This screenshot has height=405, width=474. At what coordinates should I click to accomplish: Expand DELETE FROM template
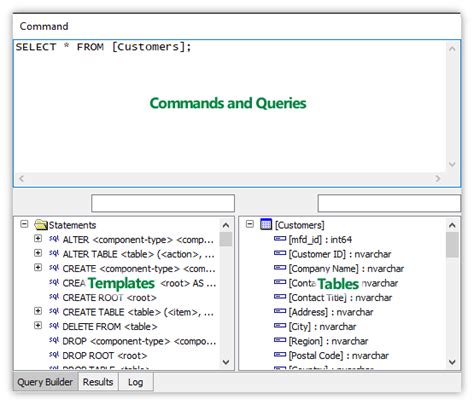pyautogui.click(x=38, y=326)
